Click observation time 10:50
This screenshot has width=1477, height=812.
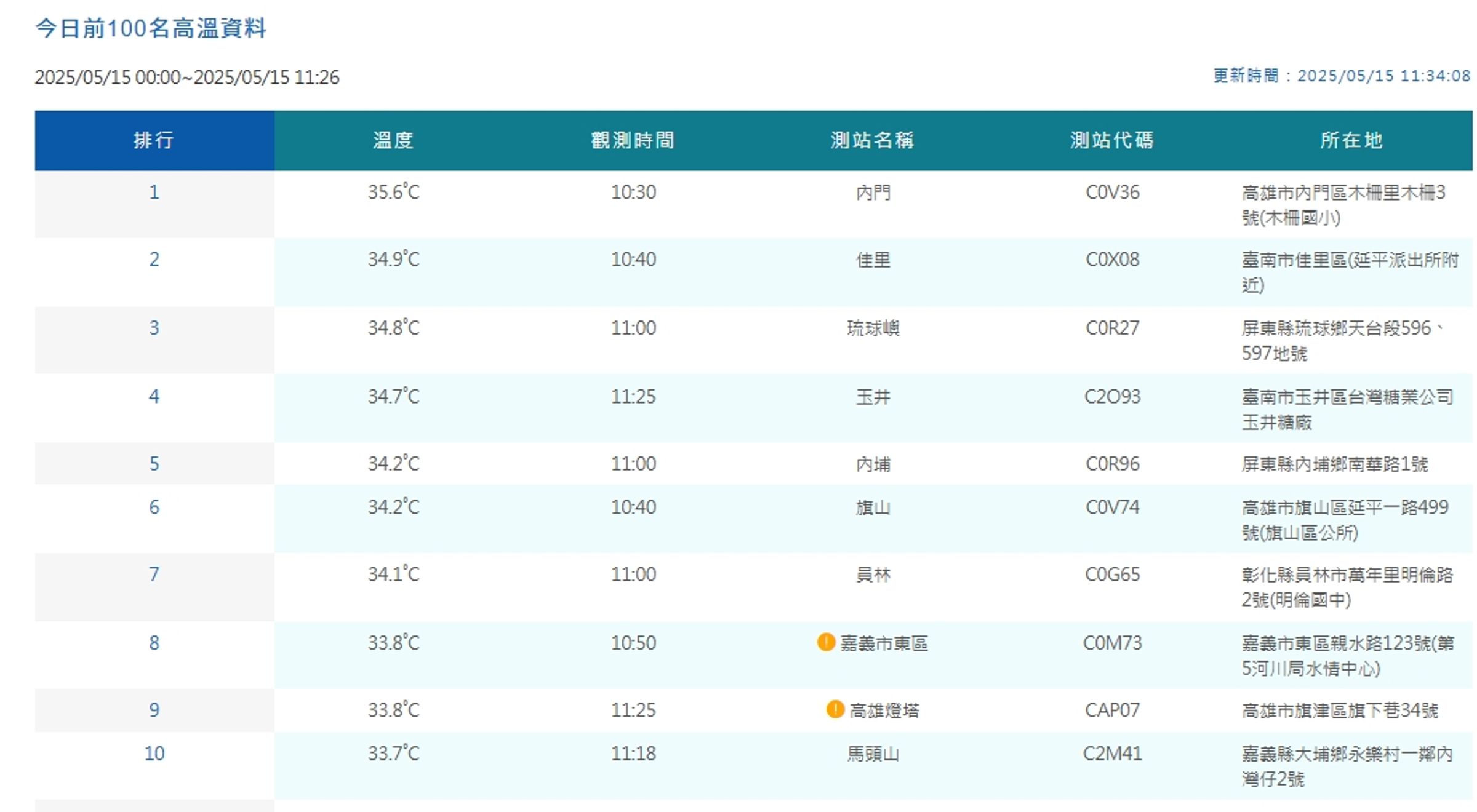pos(633,643)
